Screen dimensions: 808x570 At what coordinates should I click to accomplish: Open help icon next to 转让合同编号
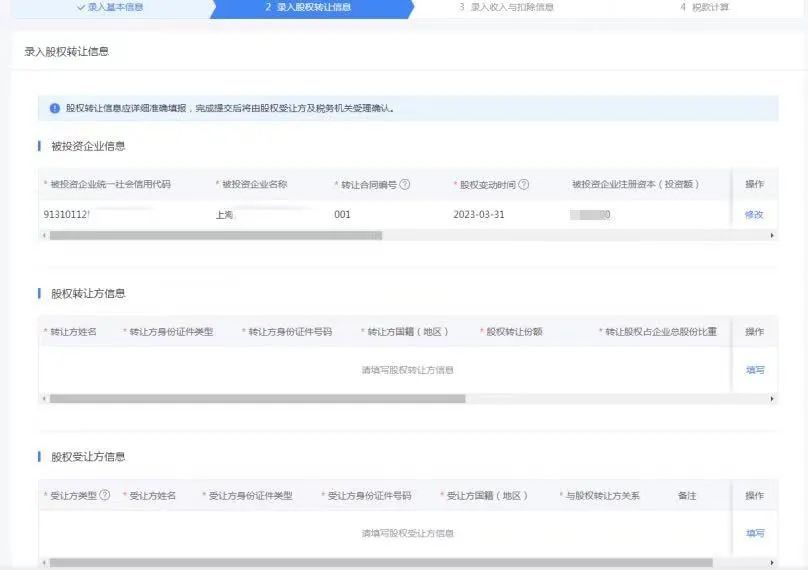pyautogui.click(x=405, y=184)
